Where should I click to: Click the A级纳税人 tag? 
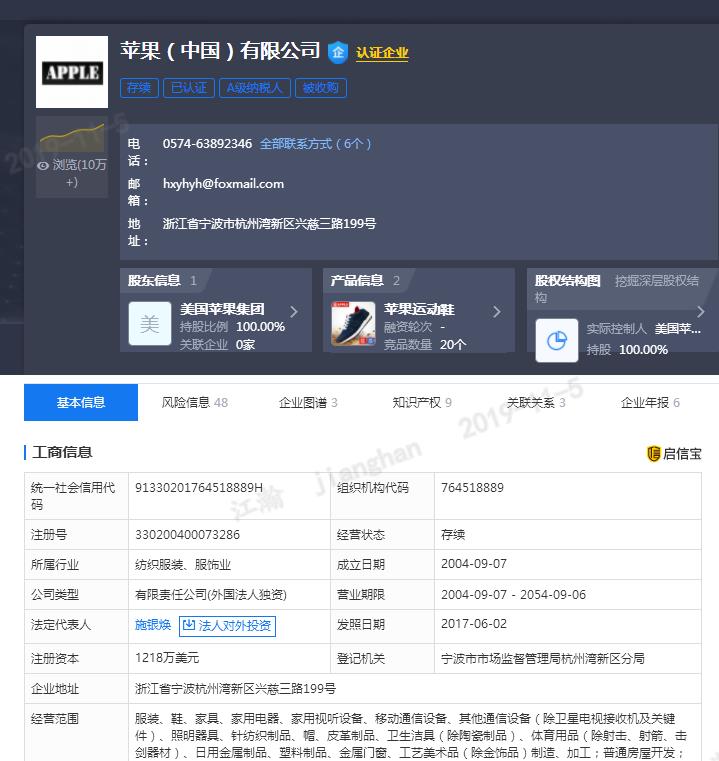tap(255, 88)
